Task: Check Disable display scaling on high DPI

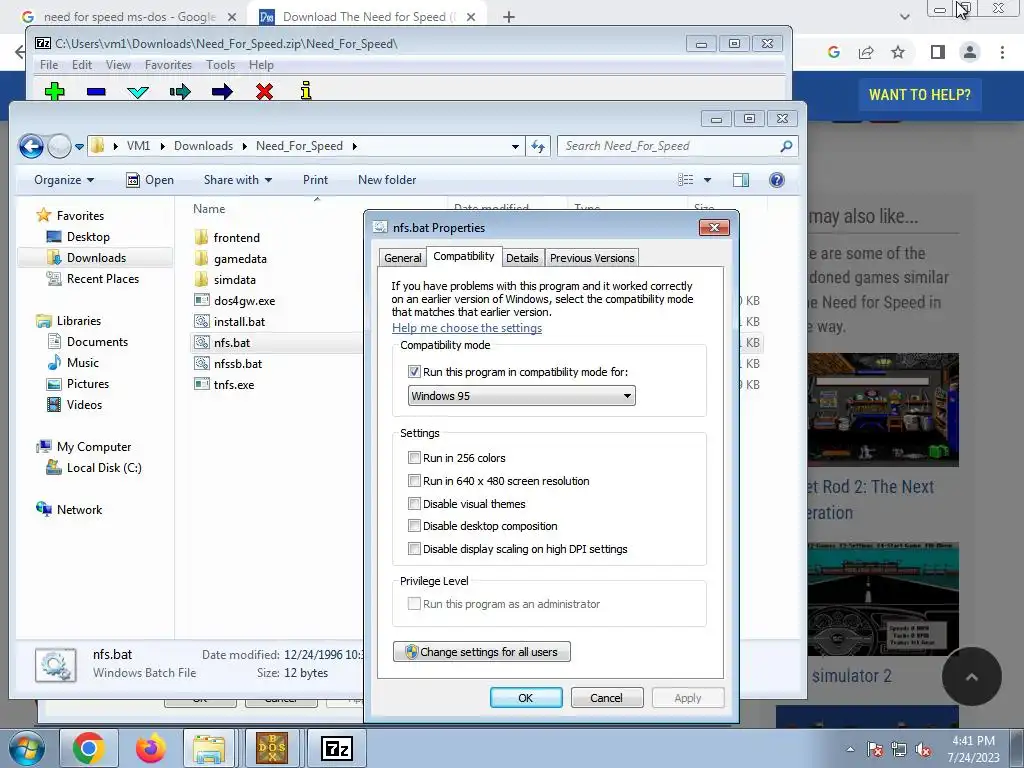Action: pos(414,549)
